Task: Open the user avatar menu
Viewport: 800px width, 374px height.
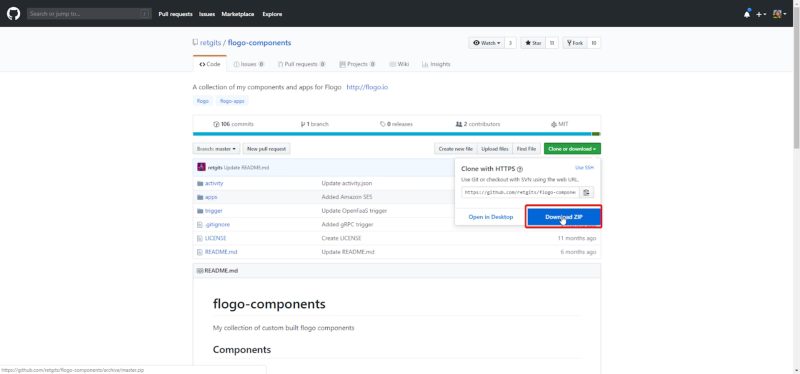Action: point(779,14)
